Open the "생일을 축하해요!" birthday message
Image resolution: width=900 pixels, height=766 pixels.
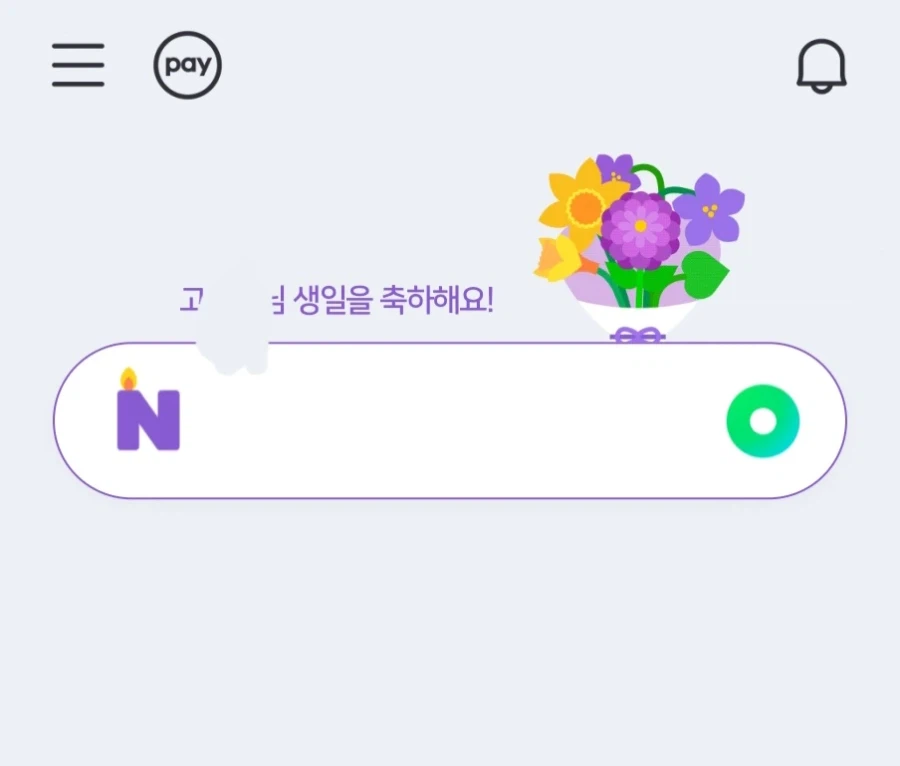(390, 300)
